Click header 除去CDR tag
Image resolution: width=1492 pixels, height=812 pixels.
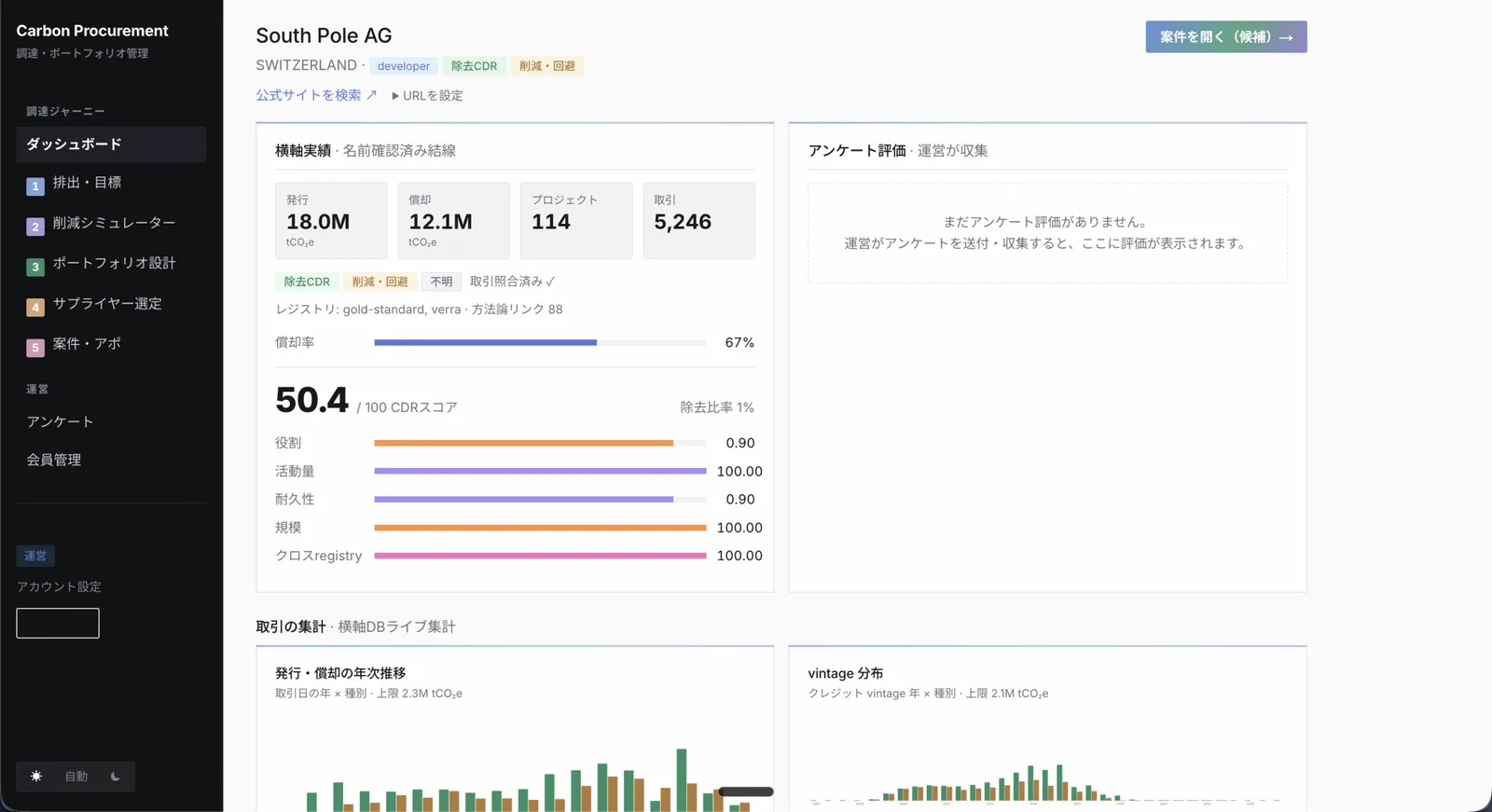[x=474, y=66]
